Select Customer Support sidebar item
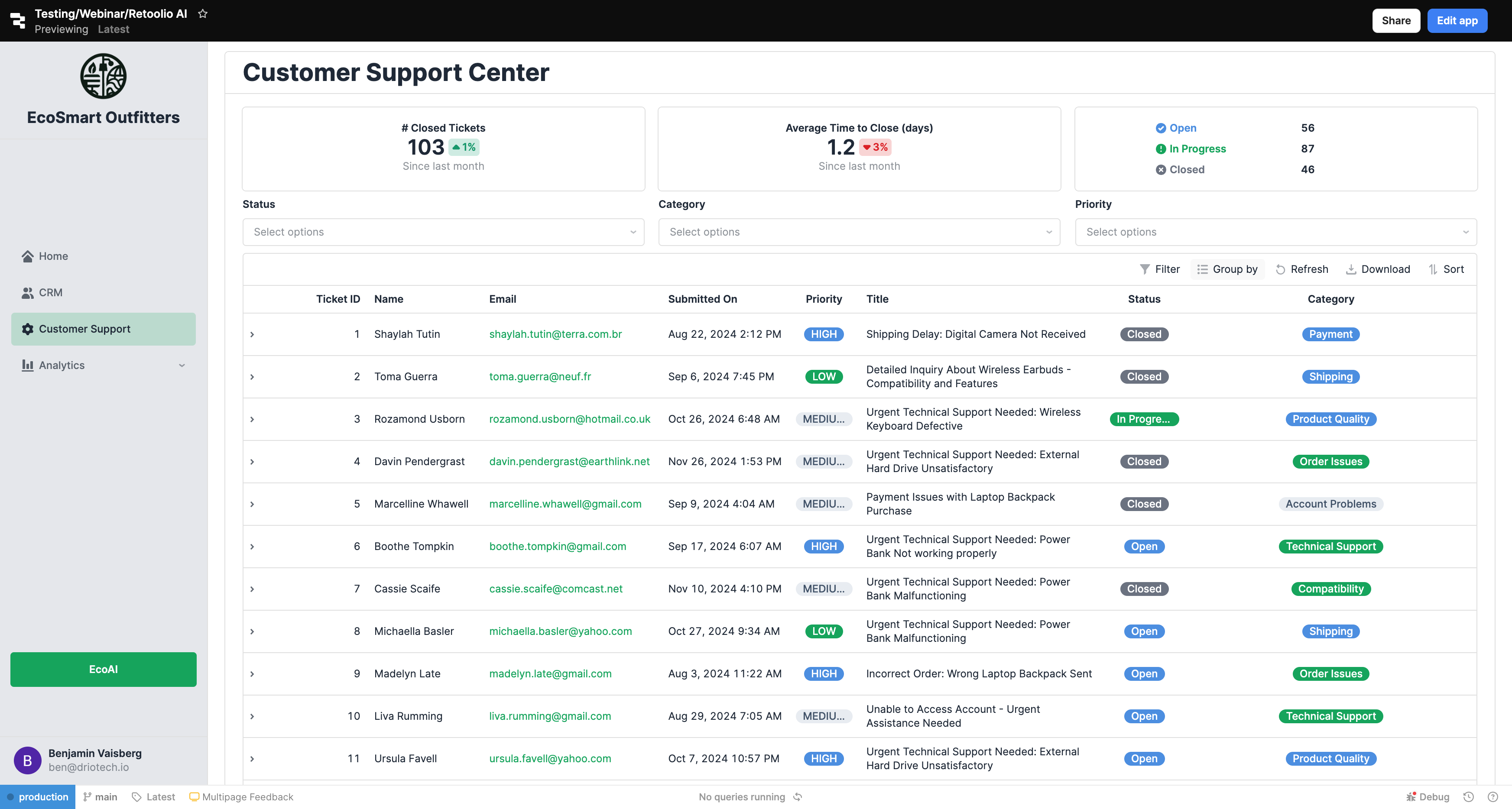The height and width of the screenshot is (809, 1512). pos(103,329)
